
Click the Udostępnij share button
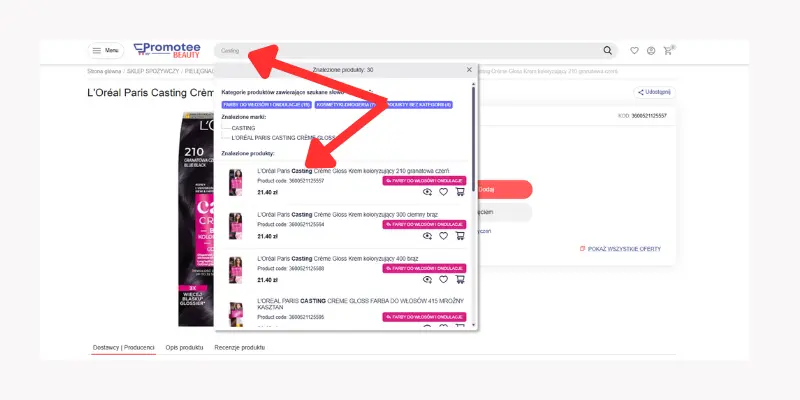[655, 92]
